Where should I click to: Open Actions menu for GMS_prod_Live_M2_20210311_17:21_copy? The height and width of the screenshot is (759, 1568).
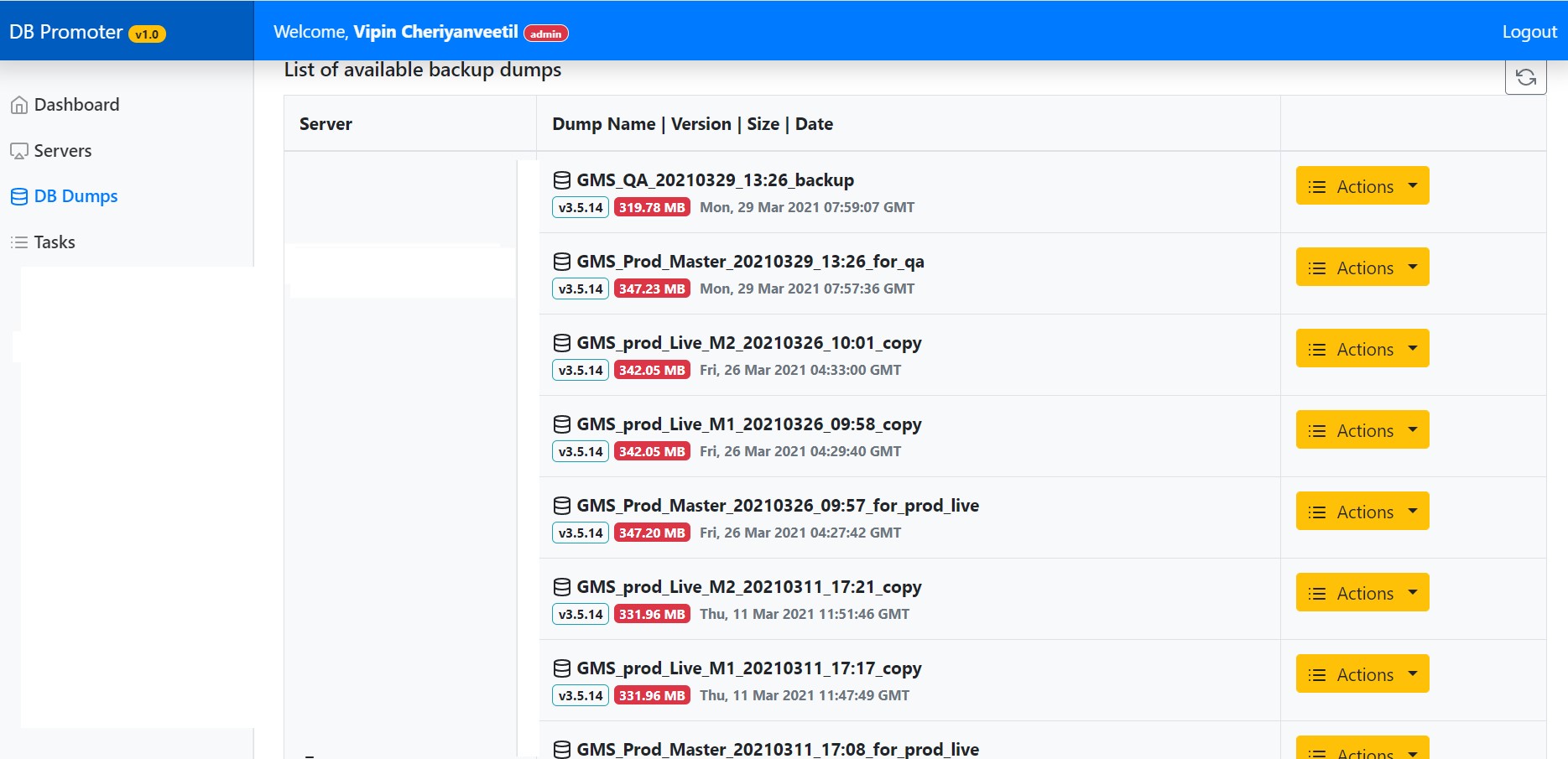(1362, 593)
